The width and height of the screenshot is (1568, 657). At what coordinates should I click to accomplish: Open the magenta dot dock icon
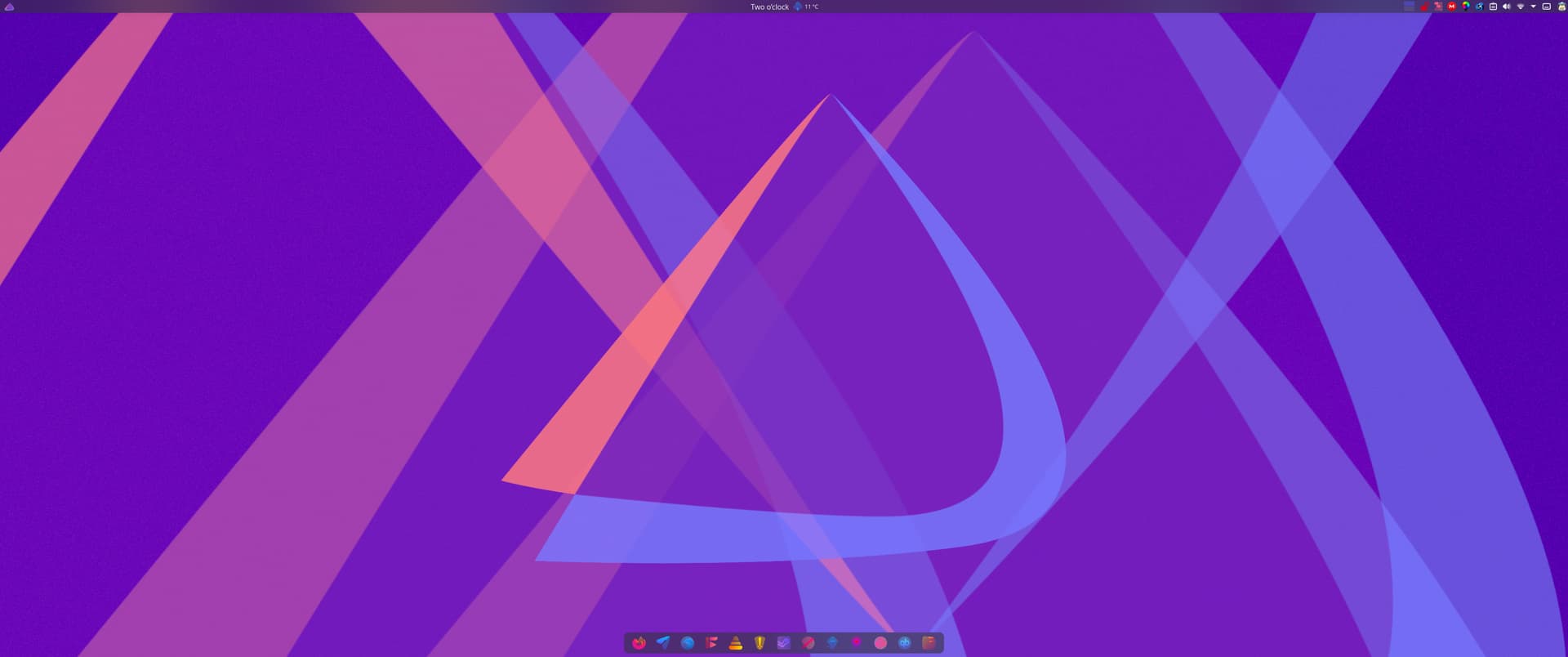click(x=856, y=643)
